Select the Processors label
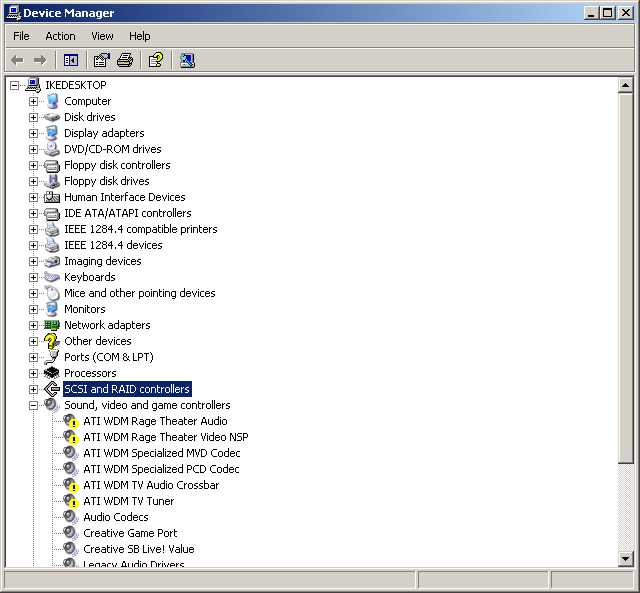The height and width of the screenshot is (593, 640). point(90,373)
